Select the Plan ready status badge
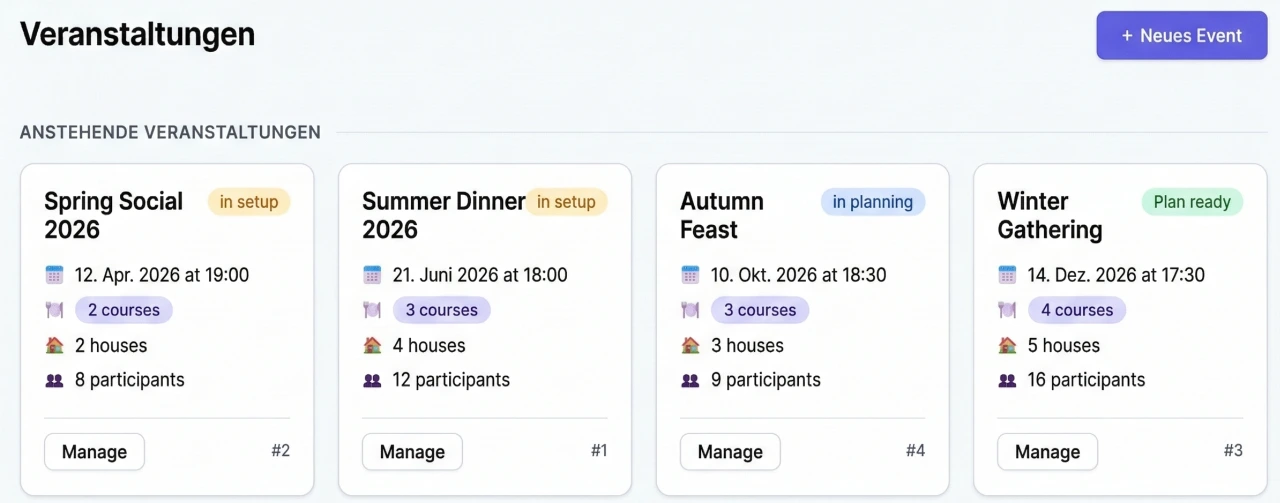Viewport: 1280px width, 503px height. pyautogui.click(x=1192, y=202)
